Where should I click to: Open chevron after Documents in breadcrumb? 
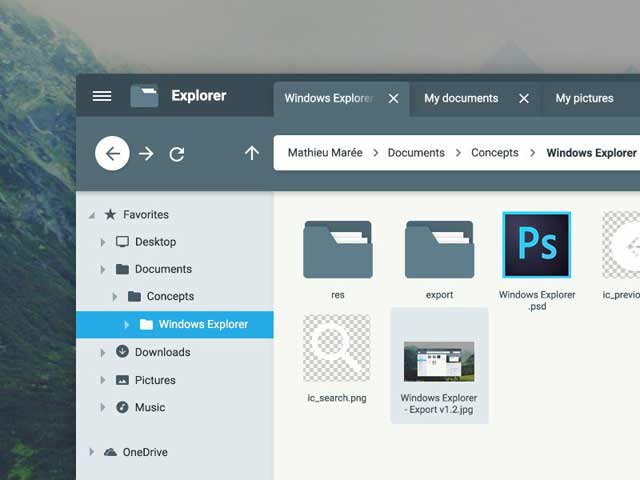pos(458,153)
